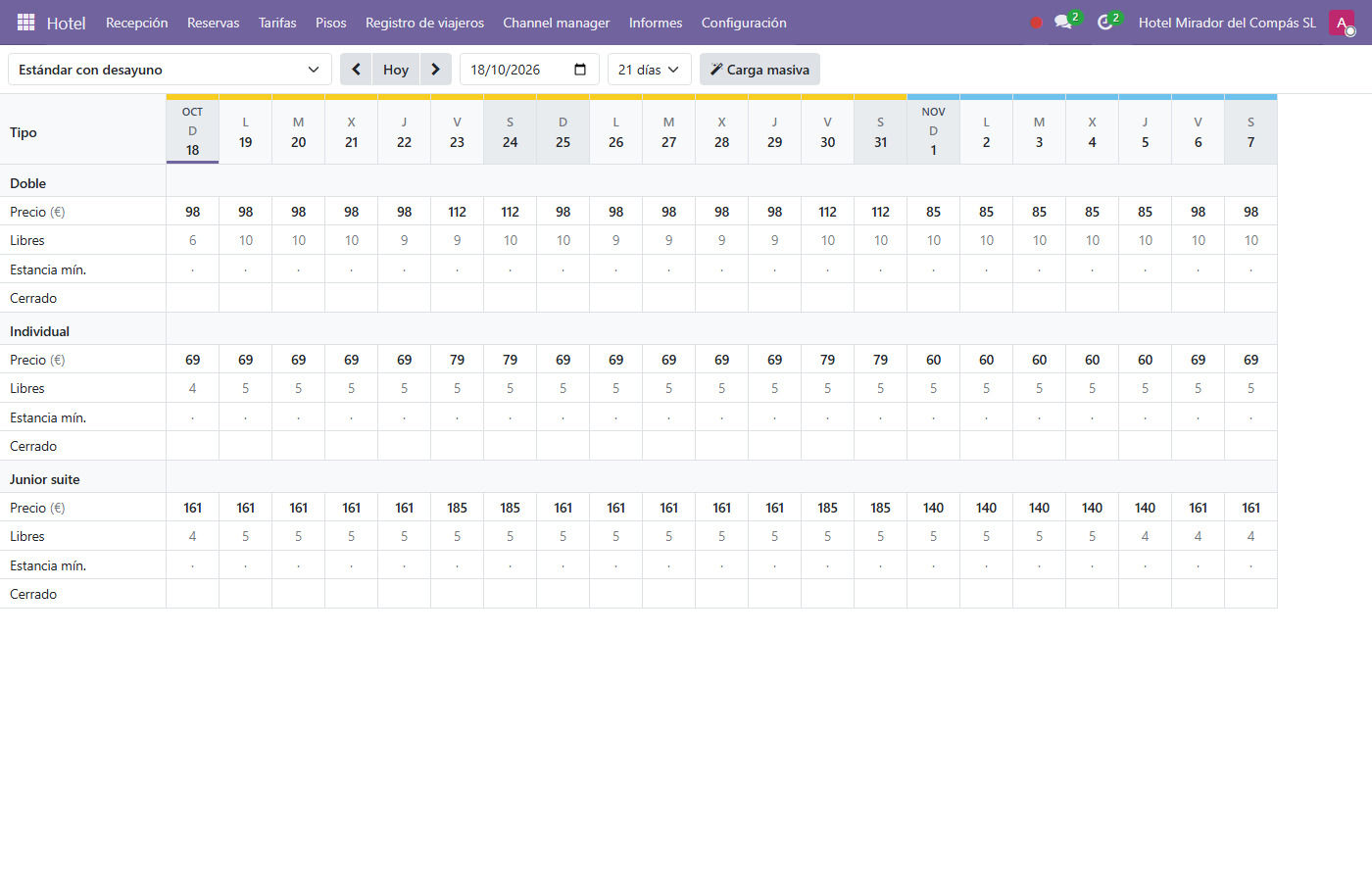Edit Junior suite price 185 for V 30

tap(828, 508)
